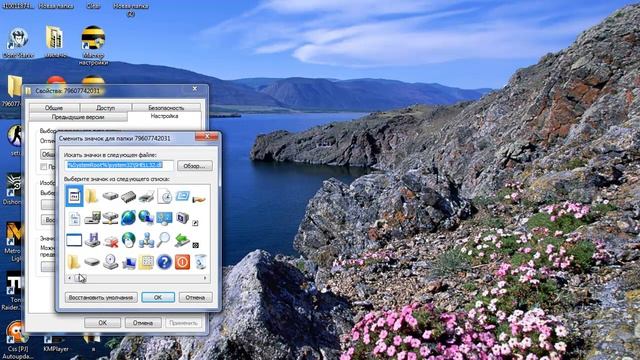Choose the light grey hard drive icon
Screen dimensions: 640x360
[x=110, y=196]
